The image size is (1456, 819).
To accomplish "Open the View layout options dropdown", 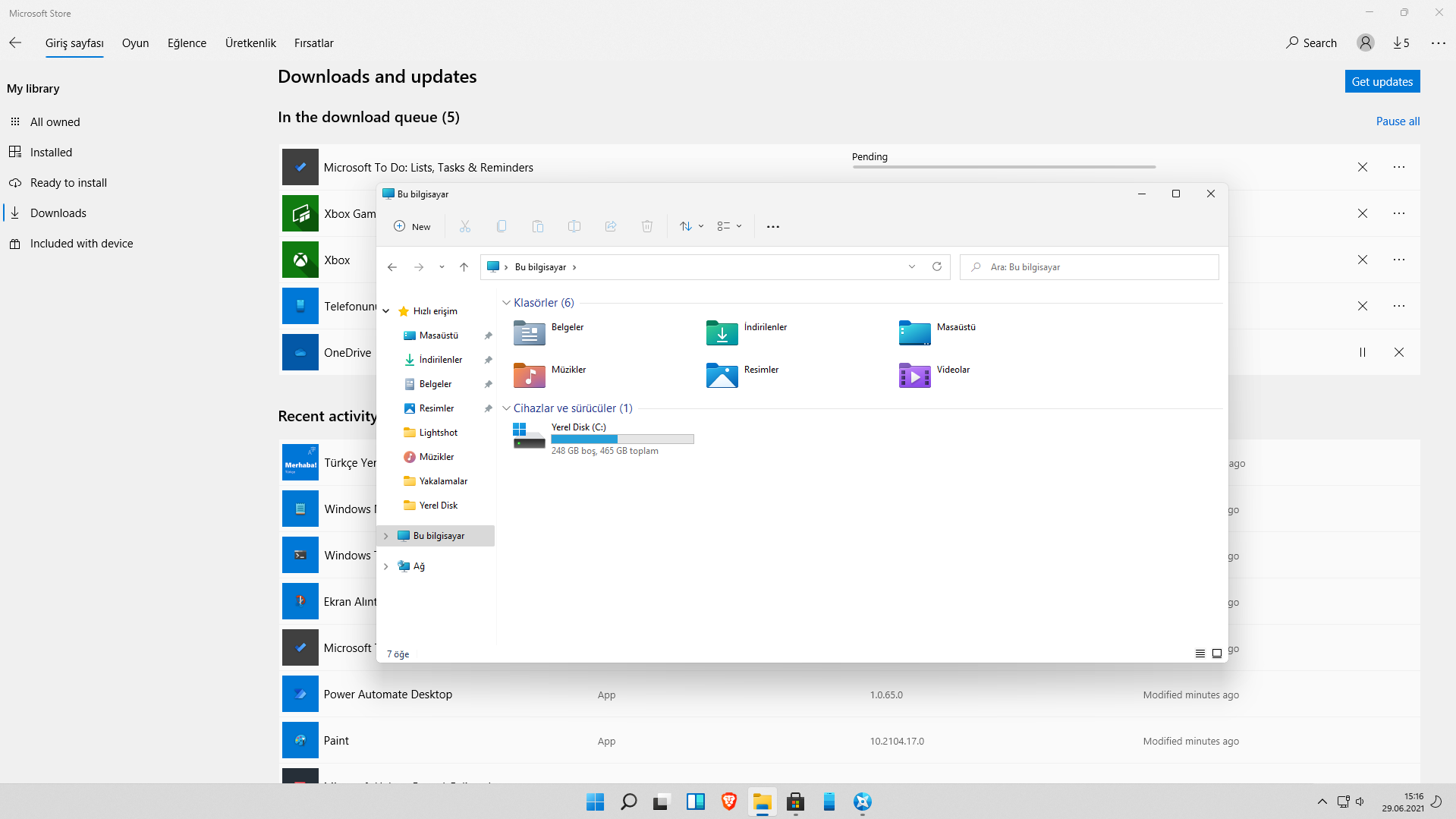I will click(729, 226).
